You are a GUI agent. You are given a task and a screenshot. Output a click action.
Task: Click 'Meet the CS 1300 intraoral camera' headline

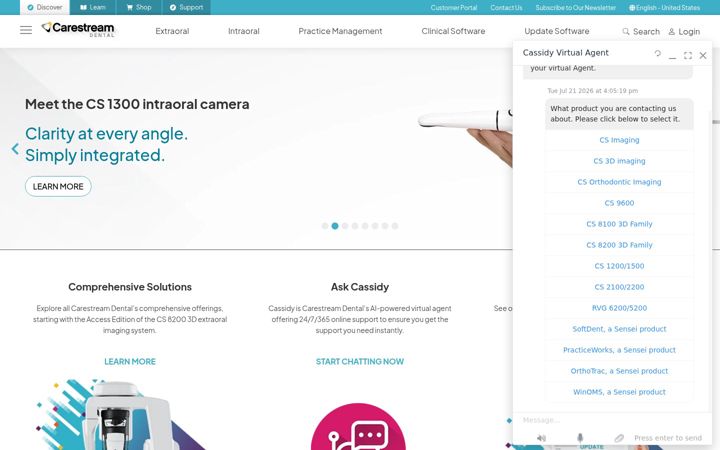tap(137, 104)
